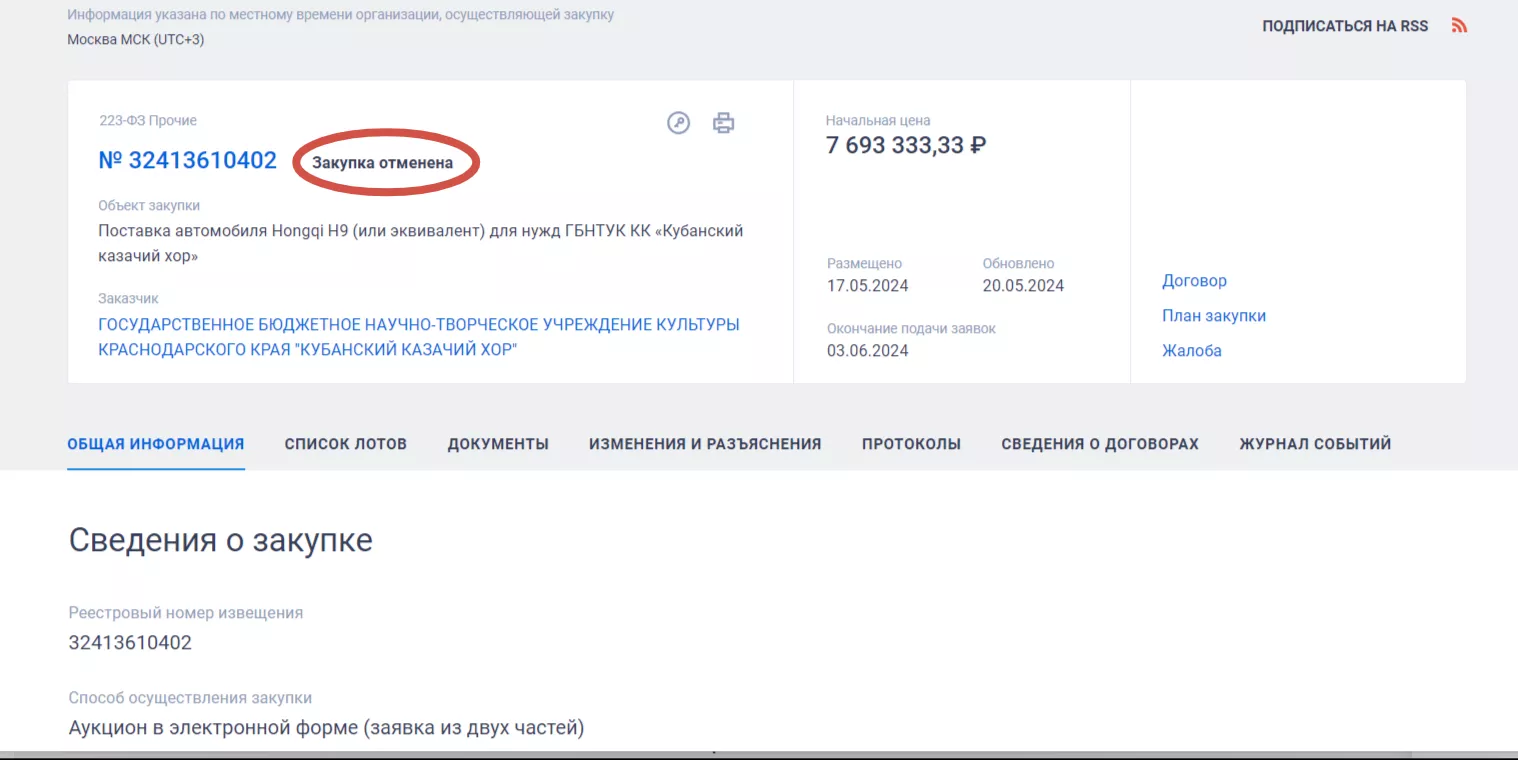Click the round key signature icon
The width and height of the screenshot is (1518, 760).
pyautogui.click(x=678, y=123)
